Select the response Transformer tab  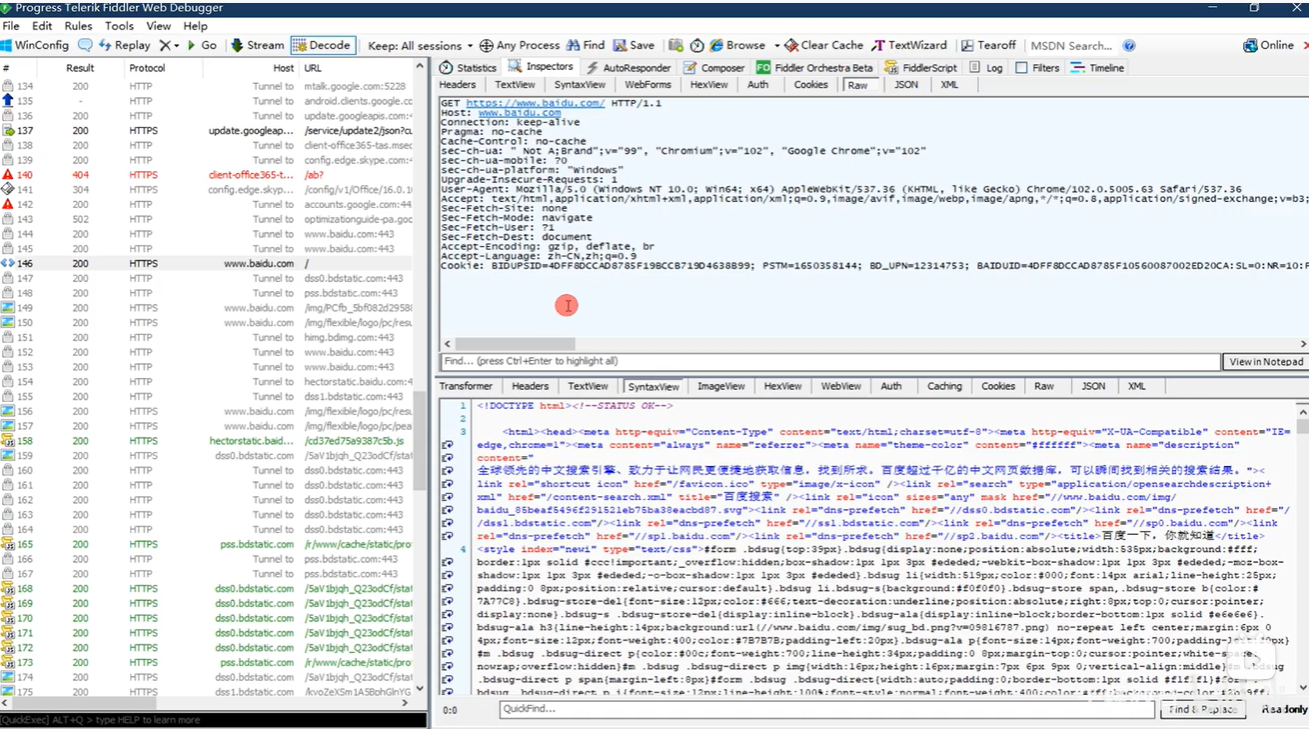click(x=466, y=386)
